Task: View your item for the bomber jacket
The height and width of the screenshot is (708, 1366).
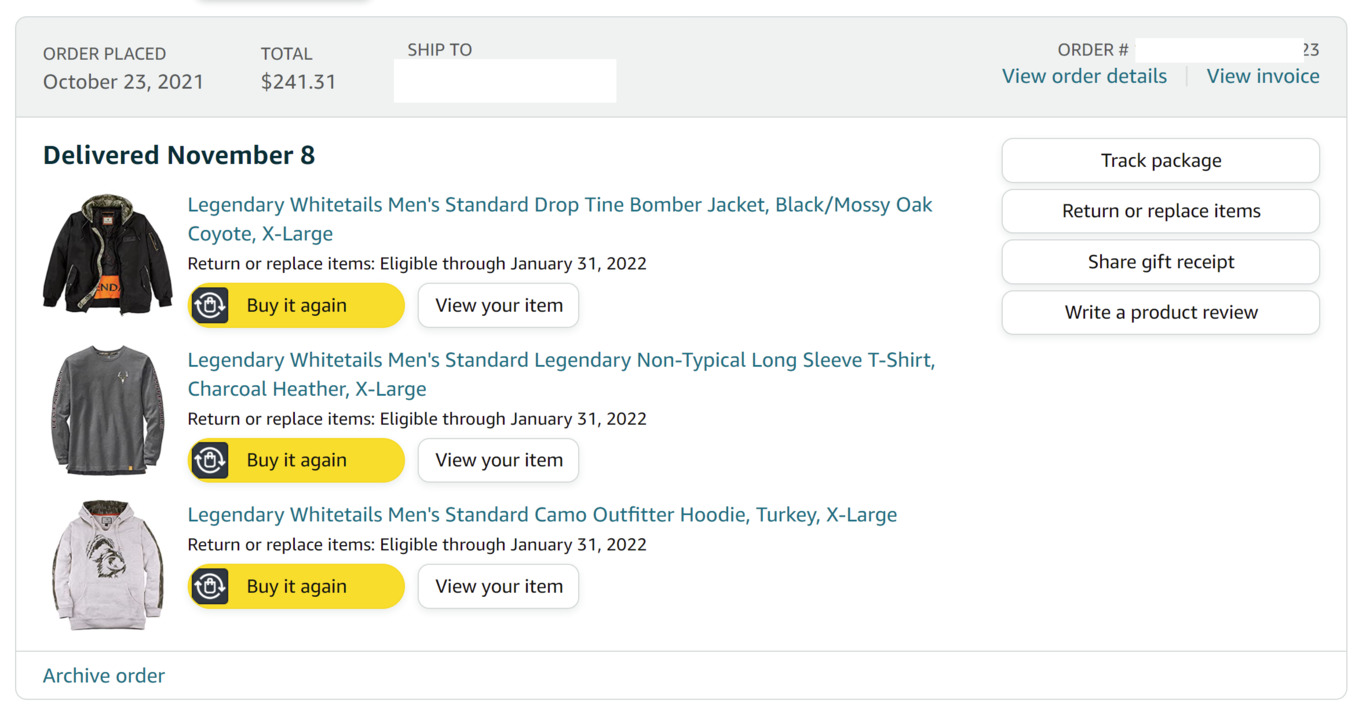Action: pos(498,305)
